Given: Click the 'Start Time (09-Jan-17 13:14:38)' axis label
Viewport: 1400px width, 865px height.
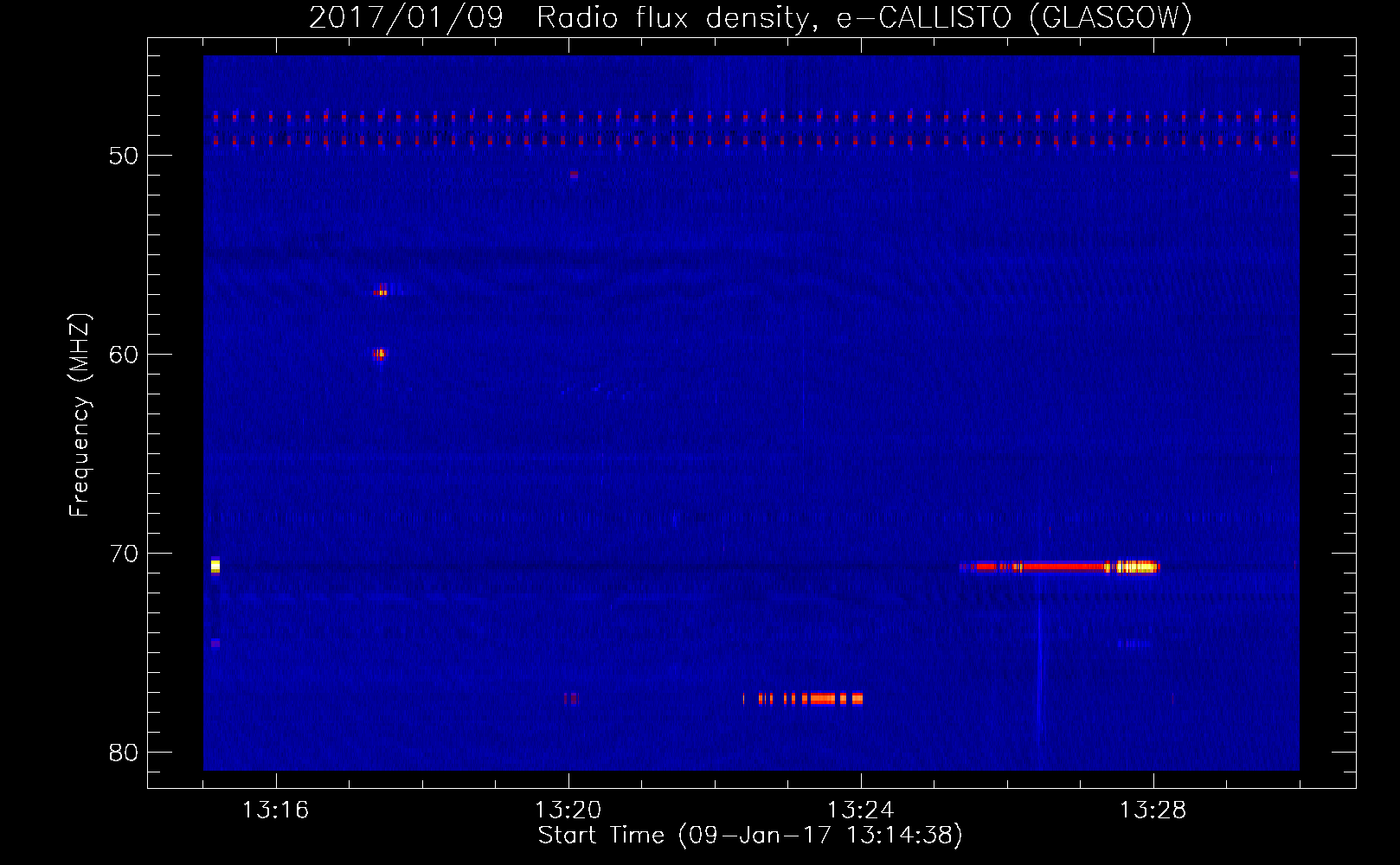Looking at the screenshot, I should pos(750,836).
